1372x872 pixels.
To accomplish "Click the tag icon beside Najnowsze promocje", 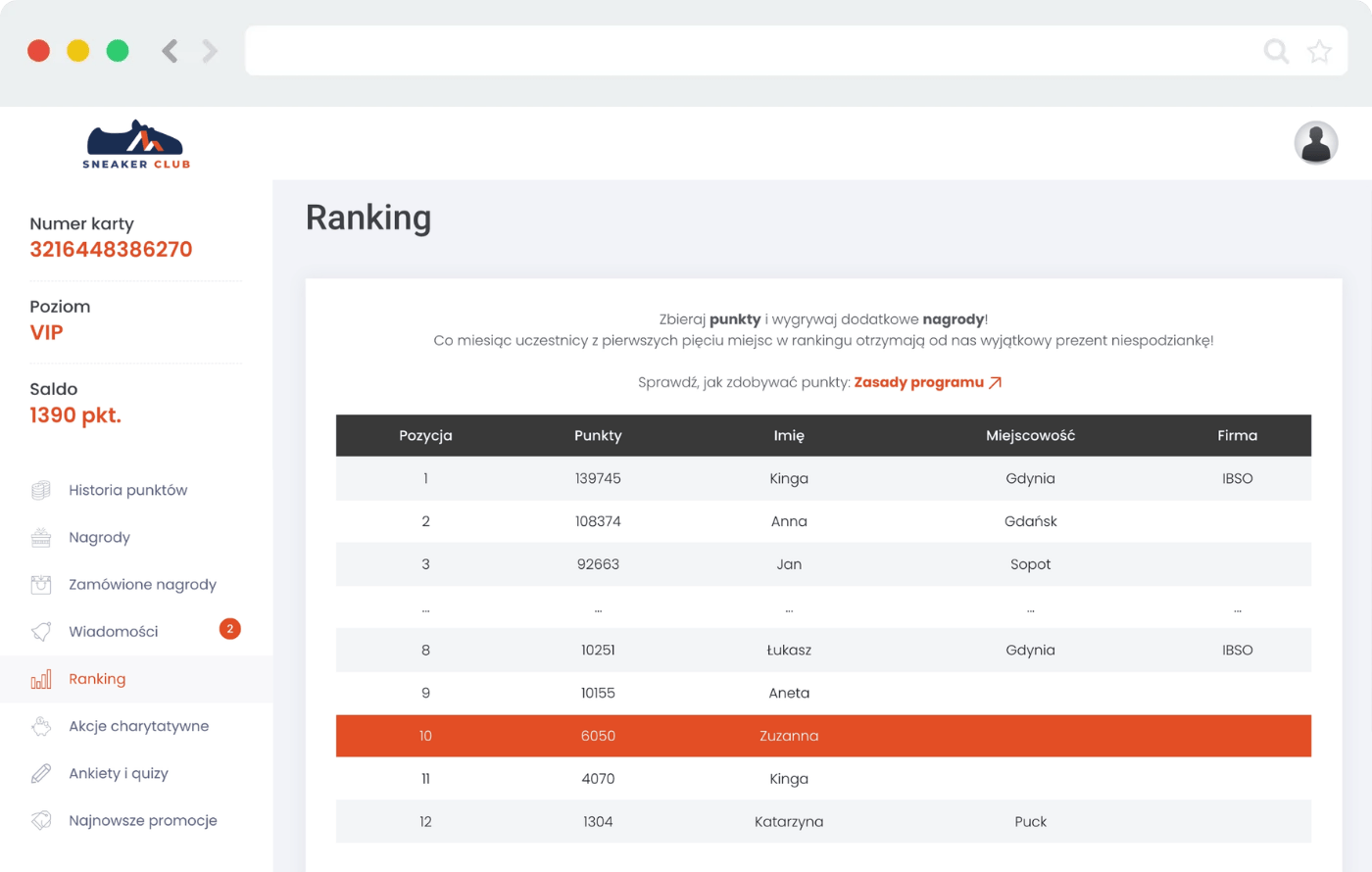I will point(41,820).
